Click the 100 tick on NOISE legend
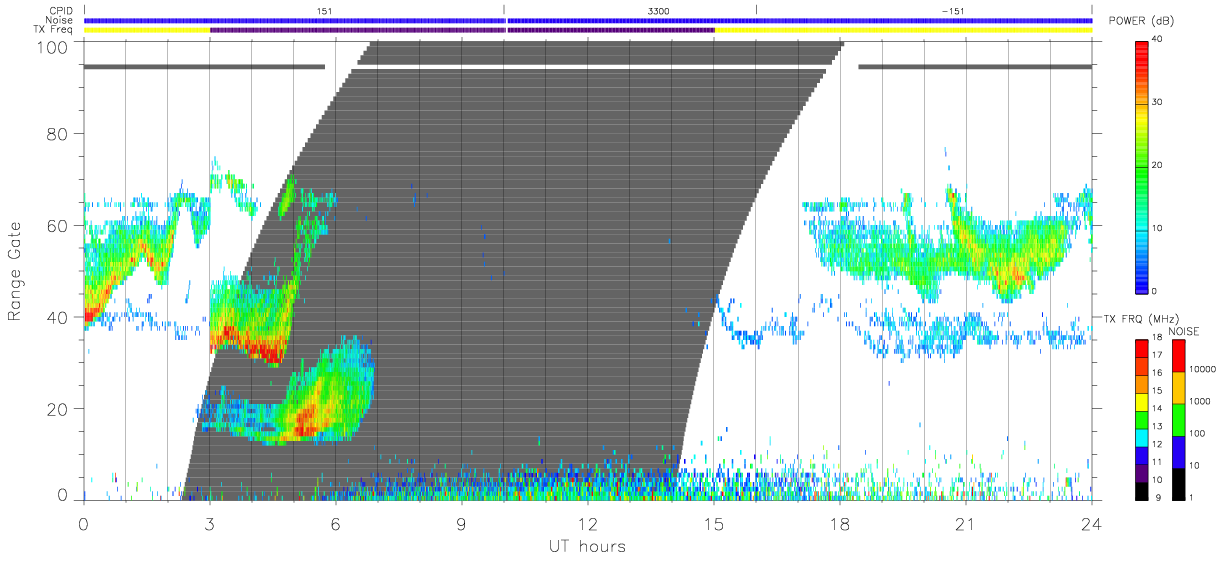Viewport: 1228px width, 567px height. (1195, 433)
